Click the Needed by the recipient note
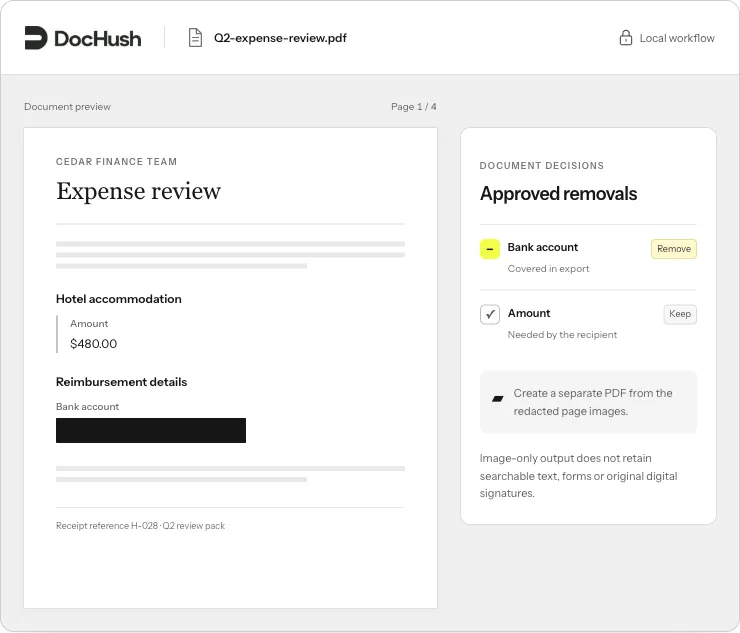 562,335
